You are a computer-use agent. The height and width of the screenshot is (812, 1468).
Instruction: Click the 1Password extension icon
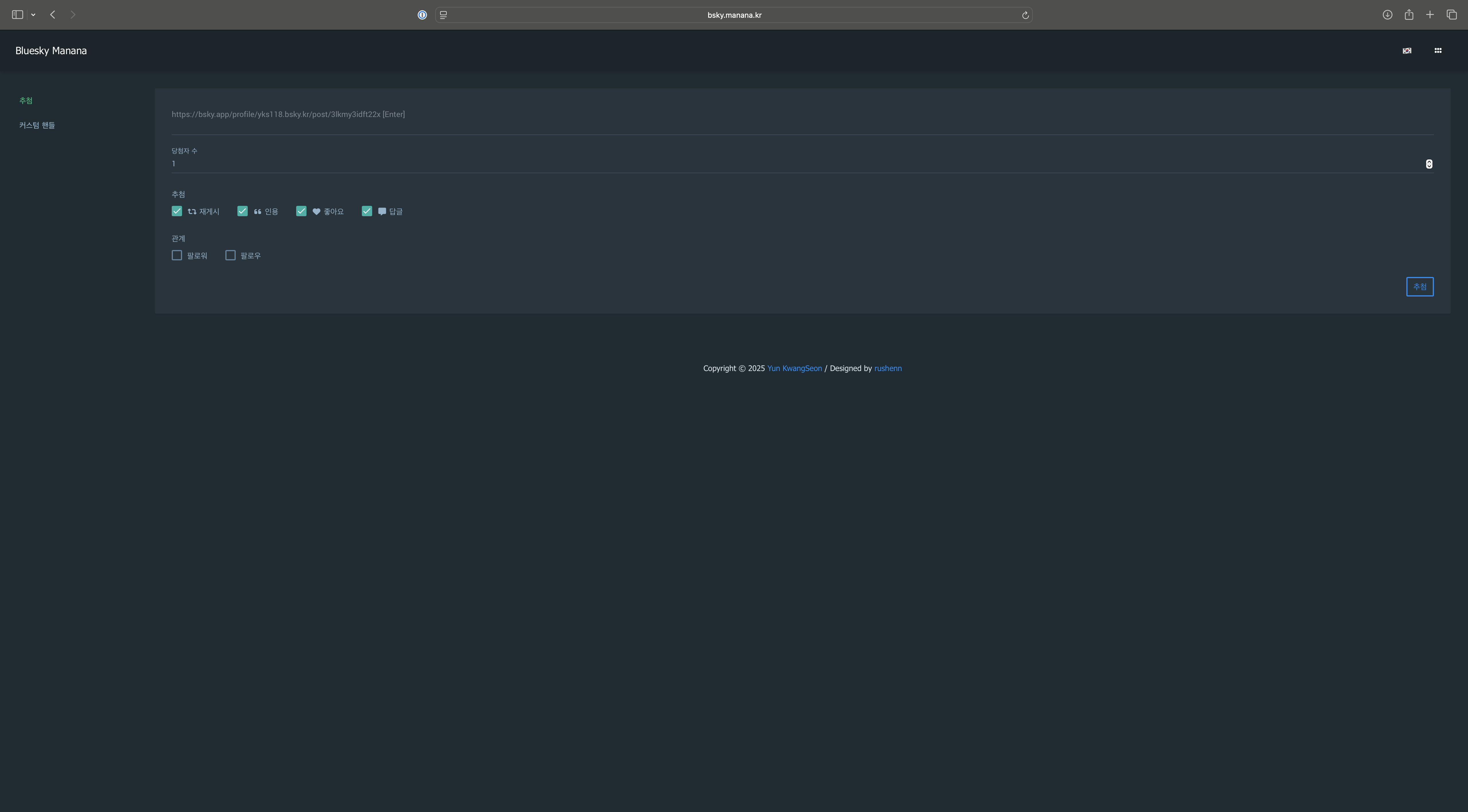click(422, 15)
